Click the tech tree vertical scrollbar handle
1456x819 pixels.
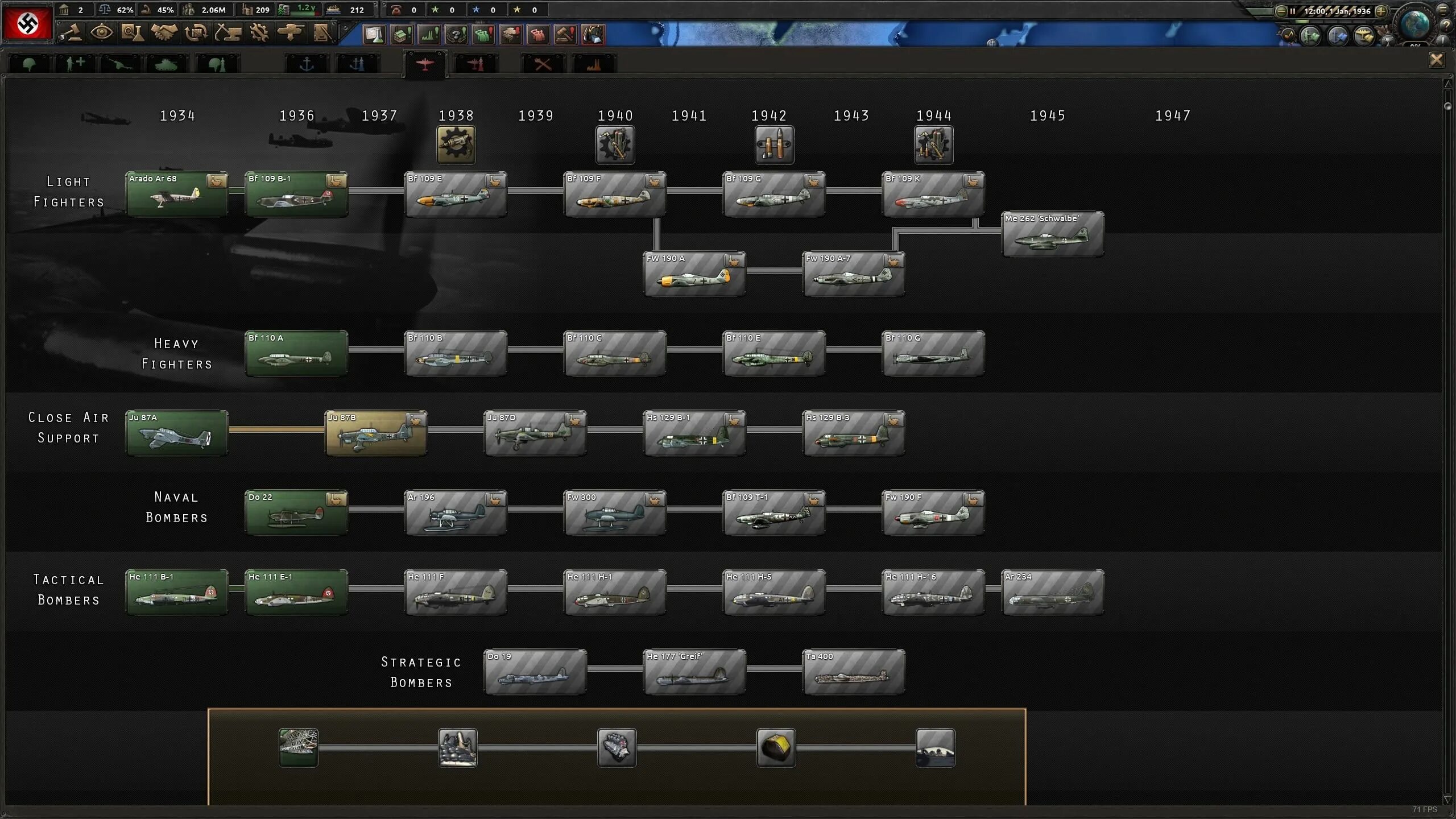click(x=1448, y=106)
